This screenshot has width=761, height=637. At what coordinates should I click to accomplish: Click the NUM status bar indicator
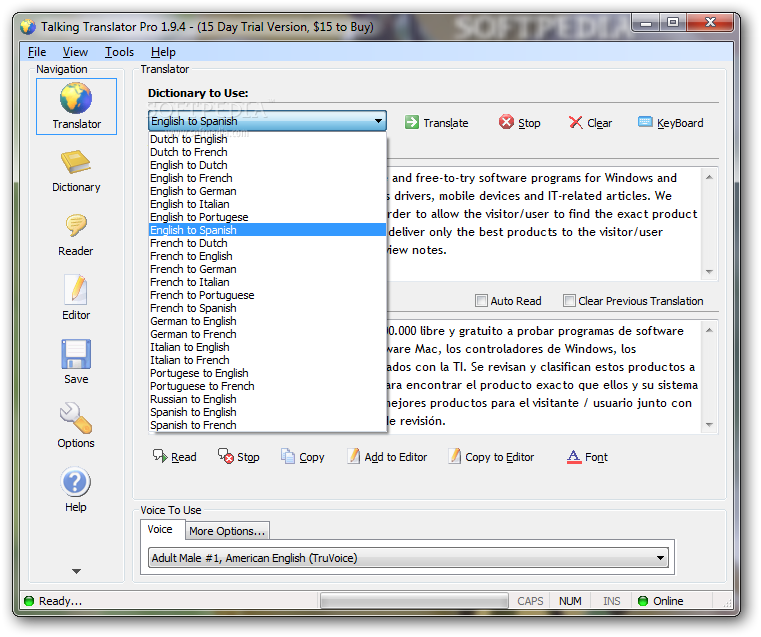[x=570, y=601]
